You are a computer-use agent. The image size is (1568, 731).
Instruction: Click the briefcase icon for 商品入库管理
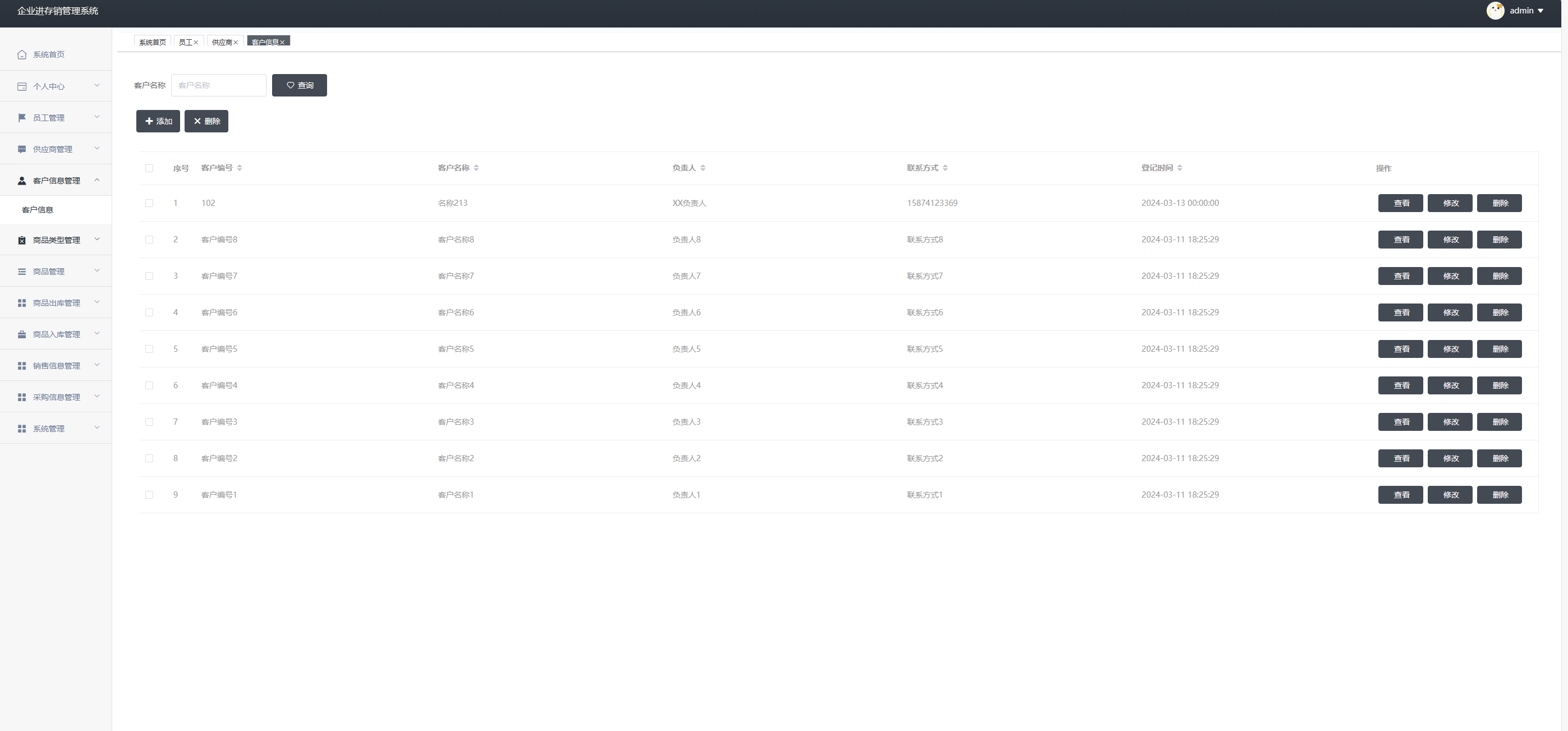22,334
